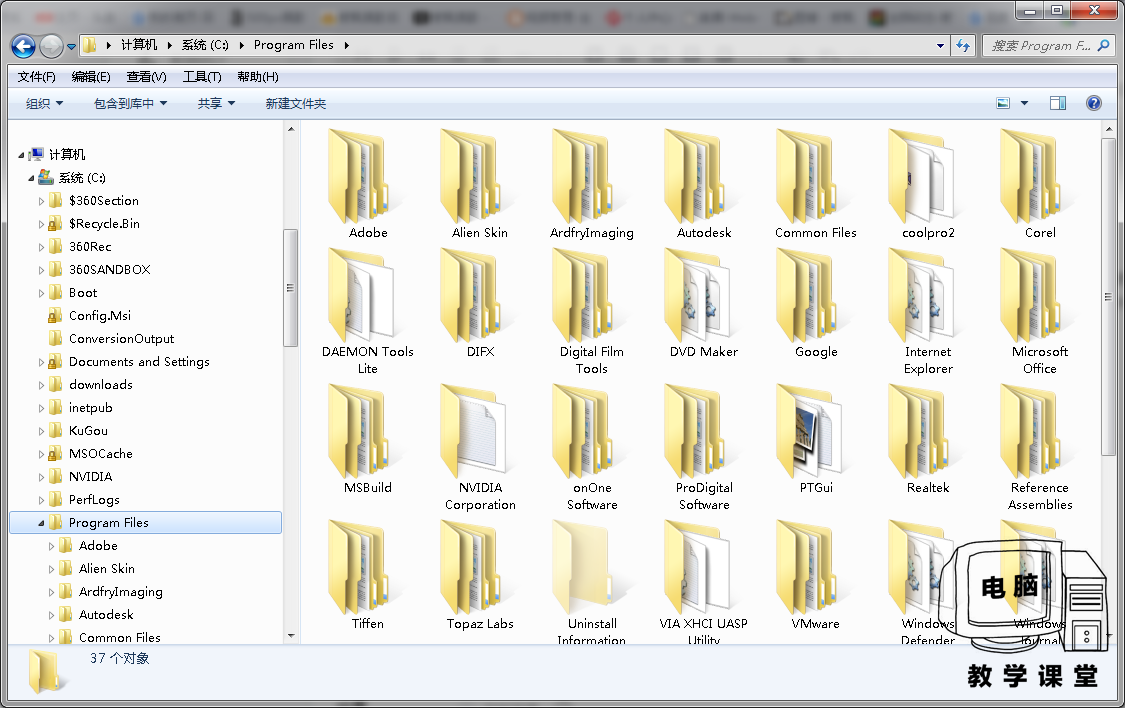Click the navigation pane scrollbar thumb
This screenshot has height=708, width=1125.
[x=291, y=288]
